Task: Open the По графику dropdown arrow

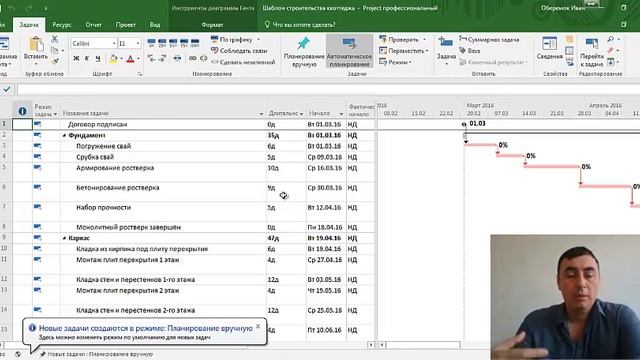Action: tap(258, 40)
